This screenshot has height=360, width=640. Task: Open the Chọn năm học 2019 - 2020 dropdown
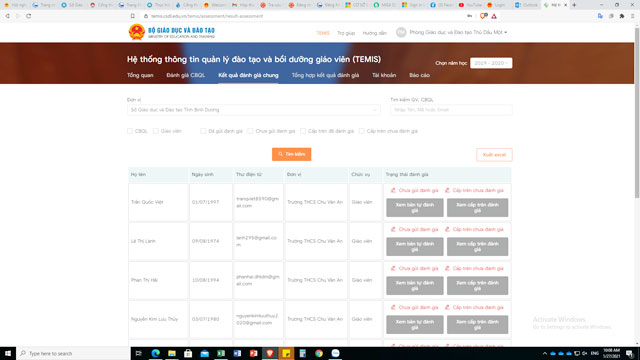pyautogui.click(x=491, y=63)
